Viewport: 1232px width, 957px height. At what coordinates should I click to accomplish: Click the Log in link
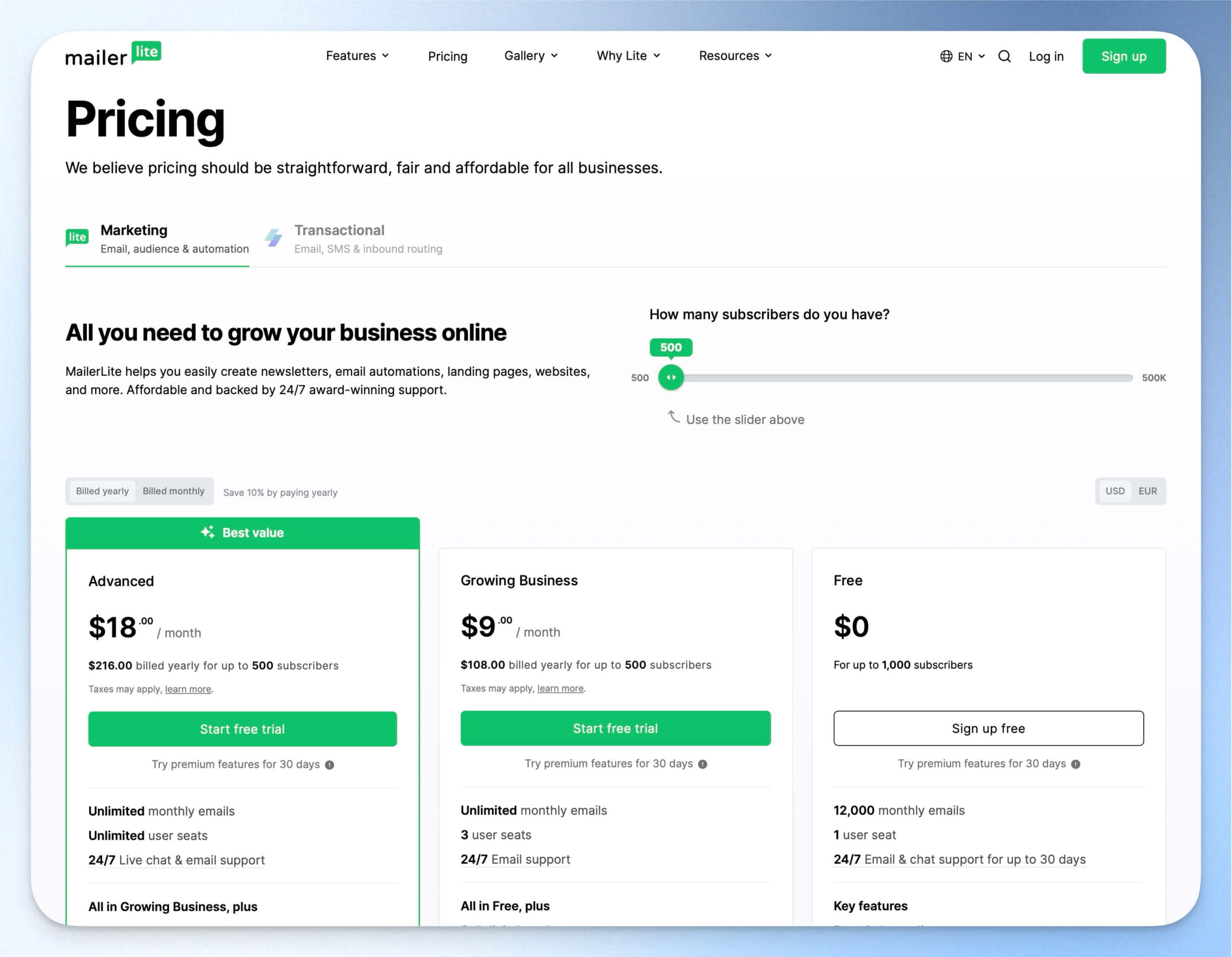1046,56
